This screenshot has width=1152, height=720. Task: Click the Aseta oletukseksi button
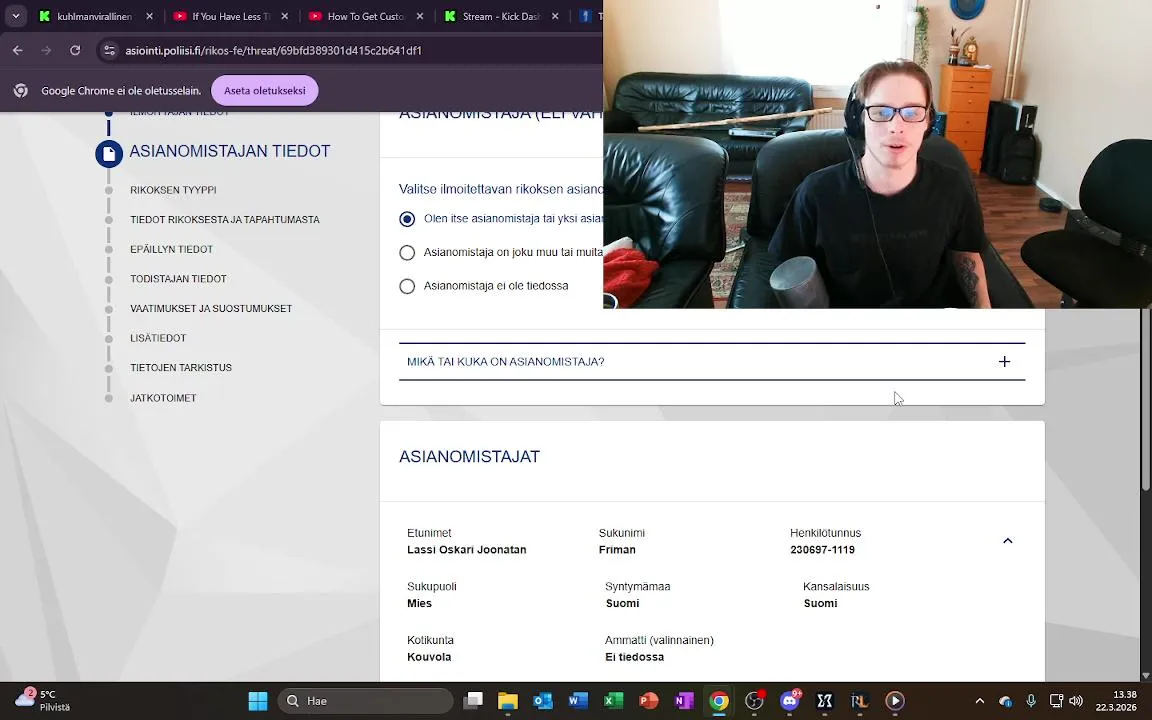264,90
